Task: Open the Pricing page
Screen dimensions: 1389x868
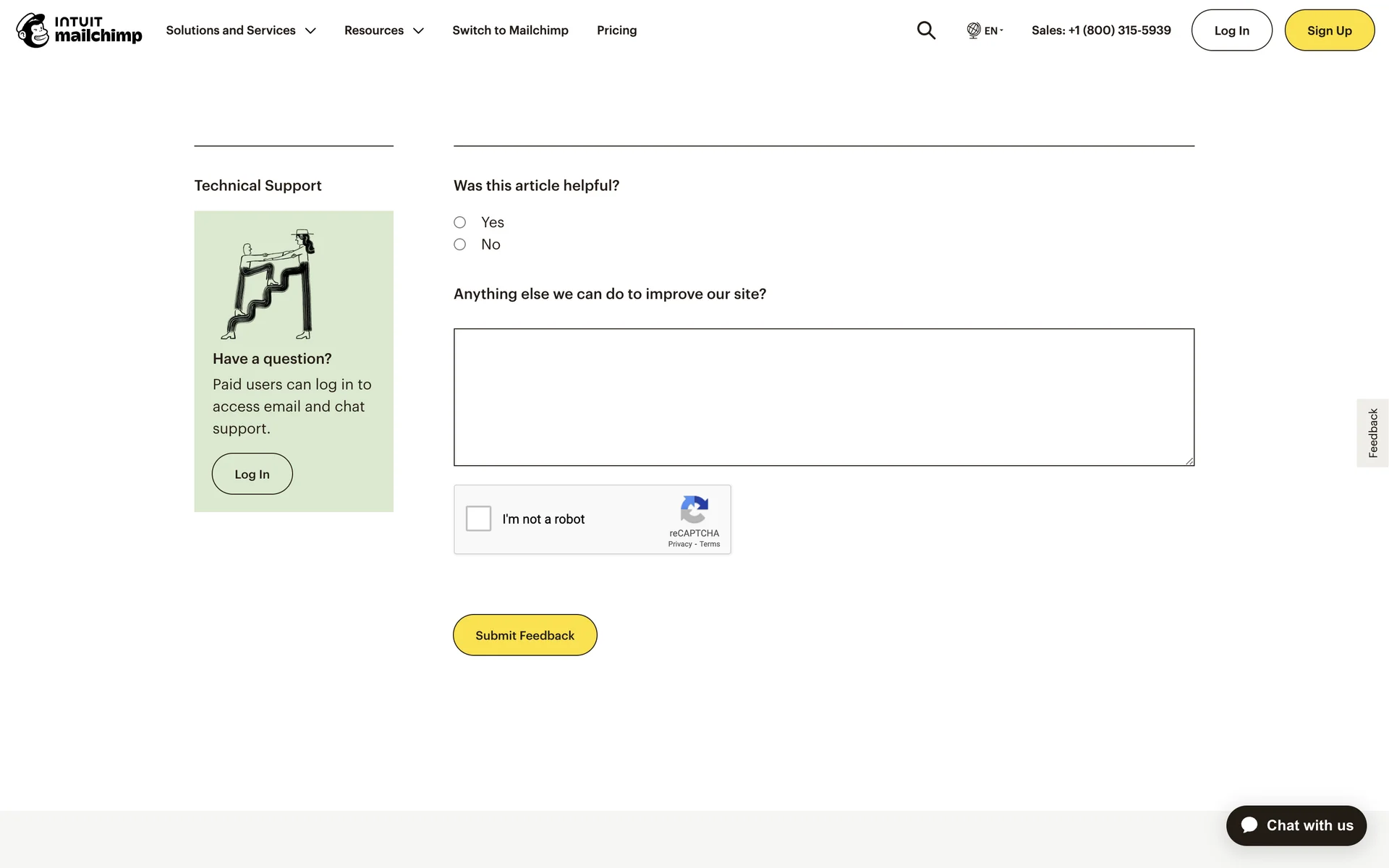Action: pos(616,30)
